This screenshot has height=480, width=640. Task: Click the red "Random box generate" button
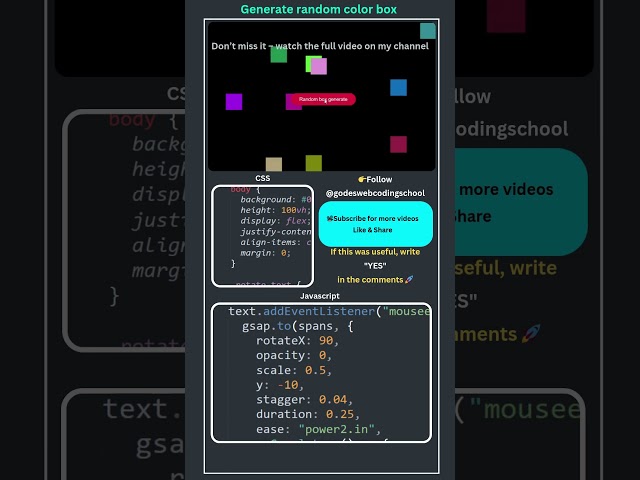[x=323, y=99]
